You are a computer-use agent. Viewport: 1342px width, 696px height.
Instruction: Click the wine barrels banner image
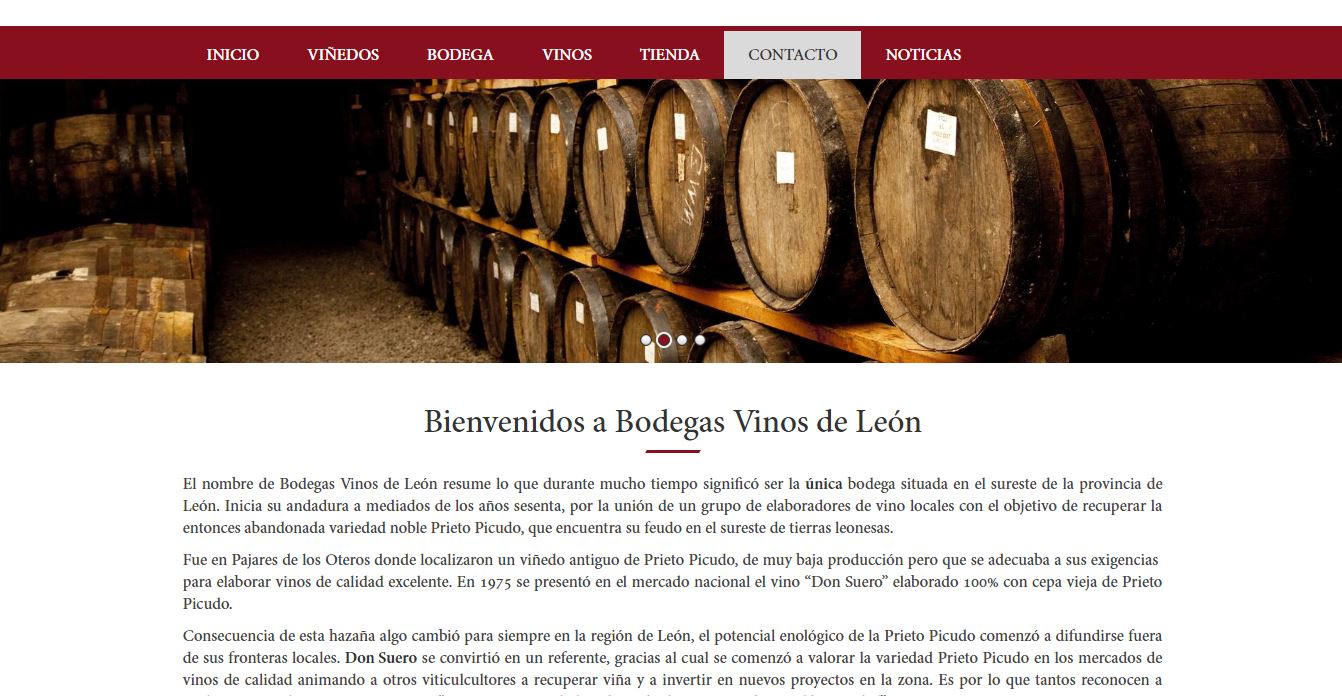click(x=671, y=221)
